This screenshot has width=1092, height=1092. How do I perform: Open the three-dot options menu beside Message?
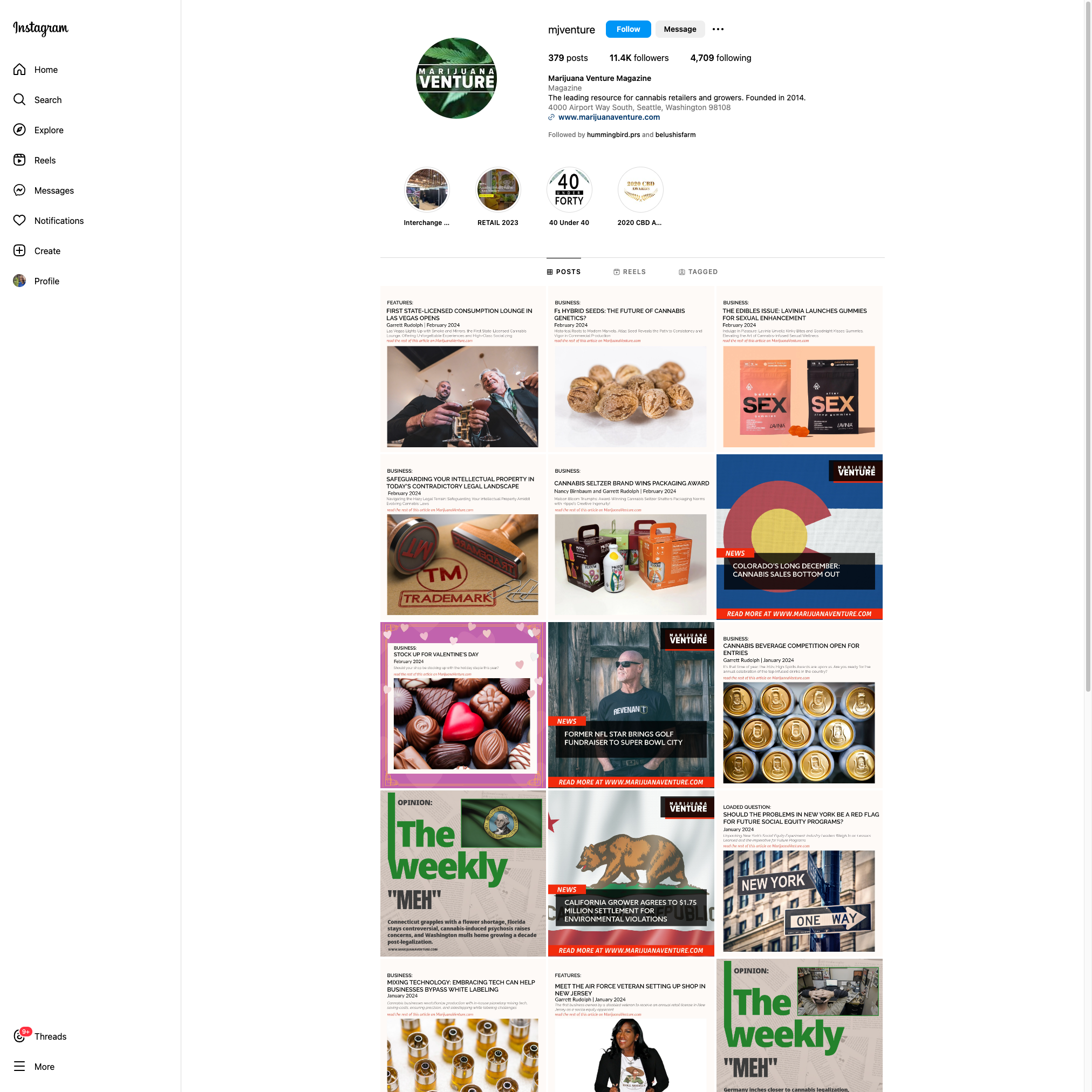718,29
